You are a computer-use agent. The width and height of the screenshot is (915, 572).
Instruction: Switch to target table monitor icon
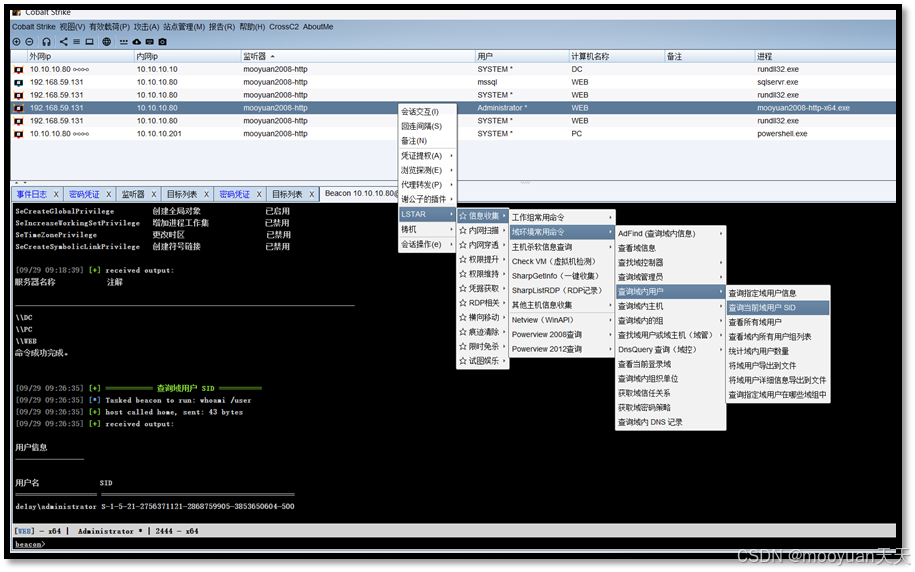(89, 41)
